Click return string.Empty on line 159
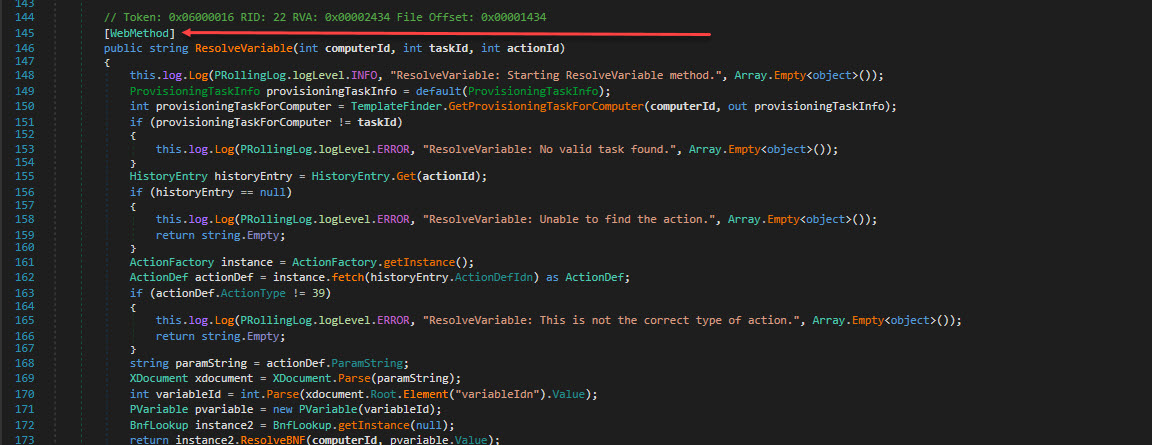The image size is (1152, 445). [x=220, y=234]
